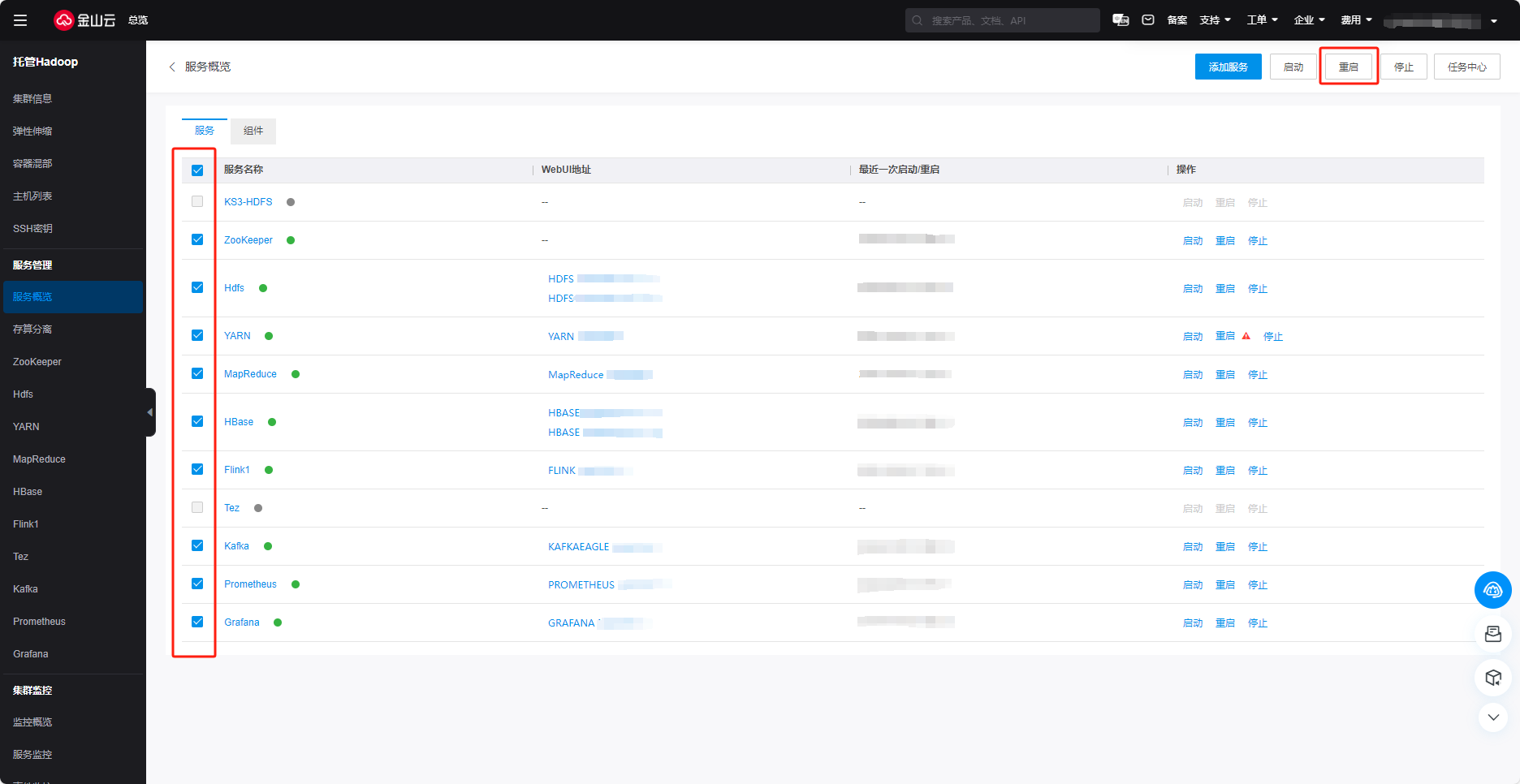
Task: Expand the 支持 dropdown menu
Action: pos(1215,20)
